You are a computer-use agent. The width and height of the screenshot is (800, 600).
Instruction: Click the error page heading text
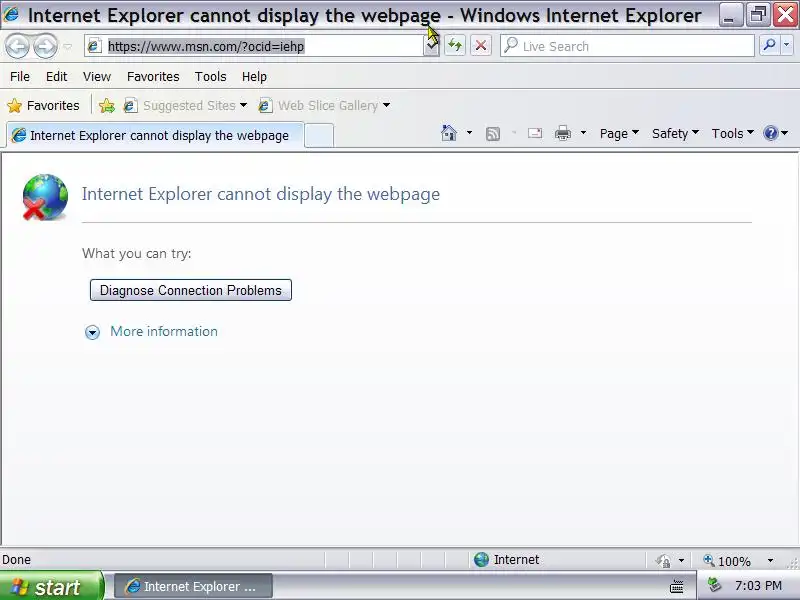coord(261,194)
